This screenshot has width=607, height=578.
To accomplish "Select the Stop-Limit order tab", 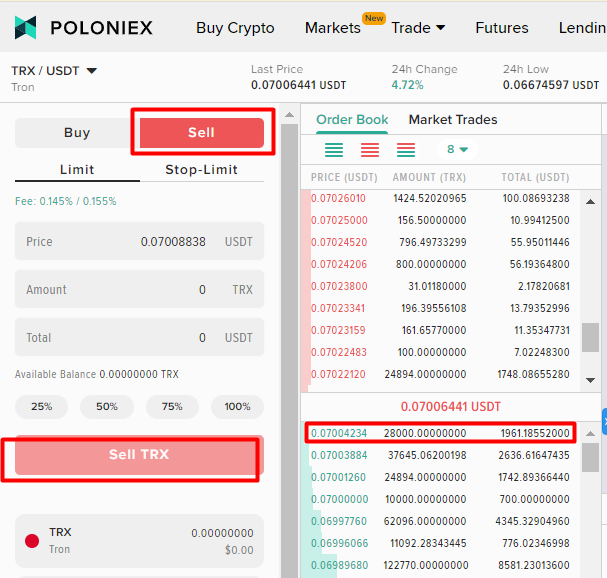I will coord(202,170).
